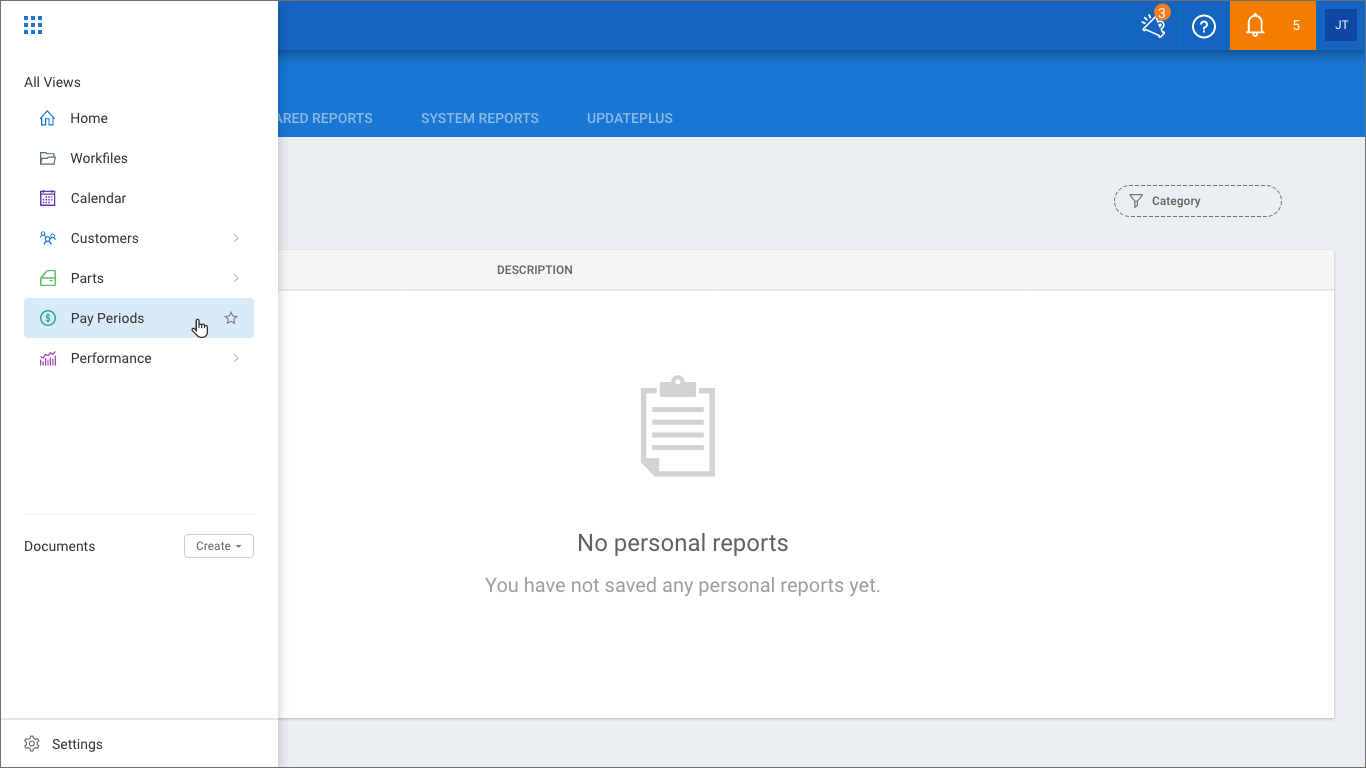This screenshot has width=1366, height=768.
Task: Click the Home house icon
Action: coord(47,118)
